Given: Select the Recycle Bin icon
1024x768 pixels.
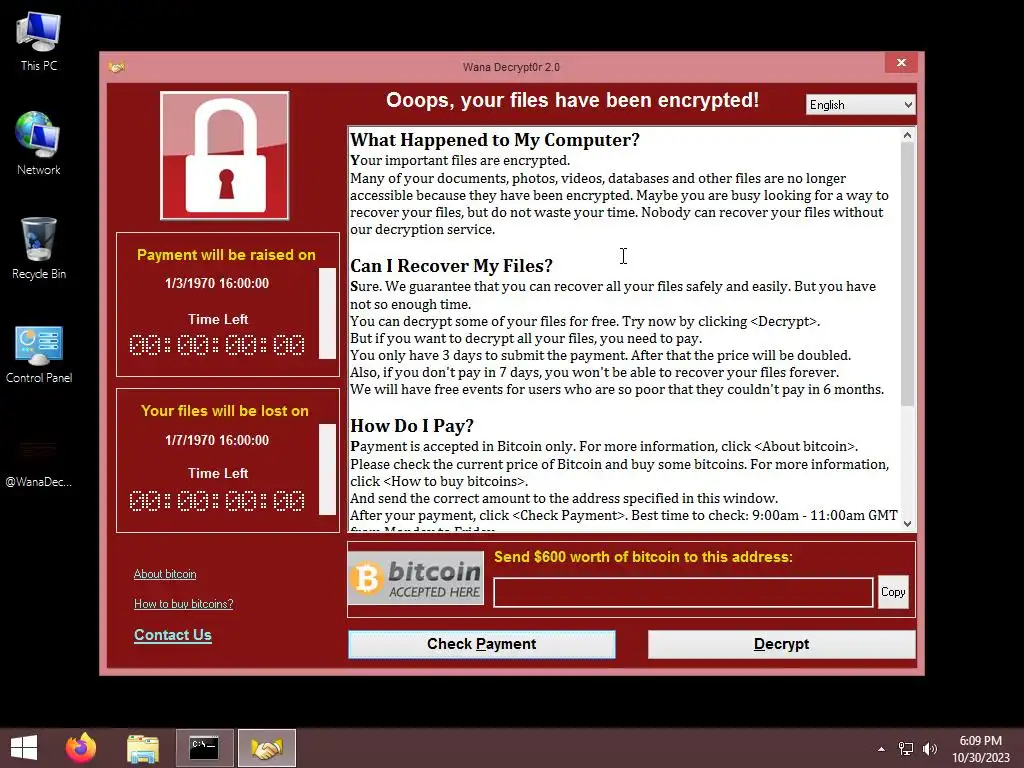Looking at the screenshot, I should click(39, 248).
